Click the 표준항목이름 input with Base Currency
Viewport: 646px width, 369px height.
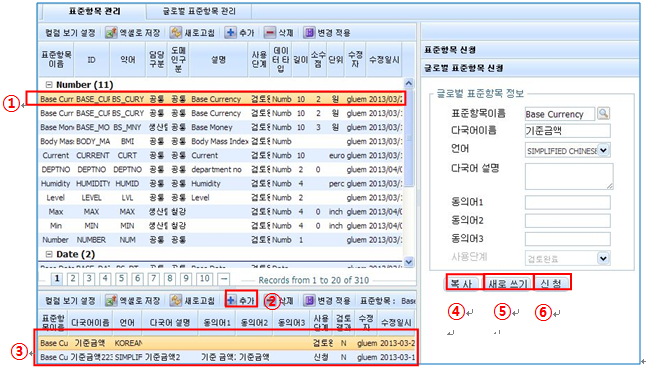(x=559, y=114)
